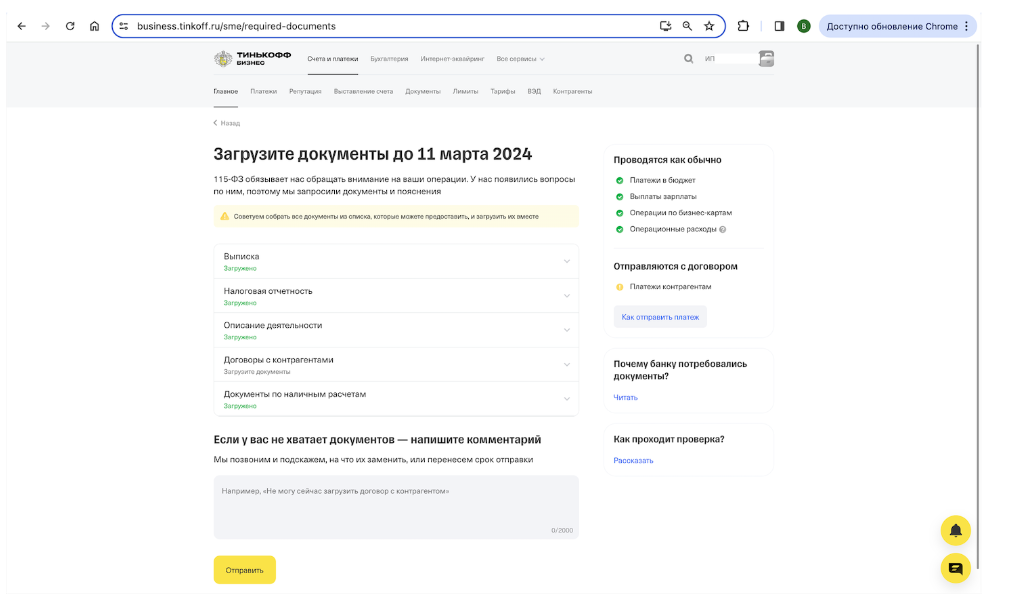1009x613 pixels.
Task: Toggle the browser side panel icon
Action: click(779, 26)
